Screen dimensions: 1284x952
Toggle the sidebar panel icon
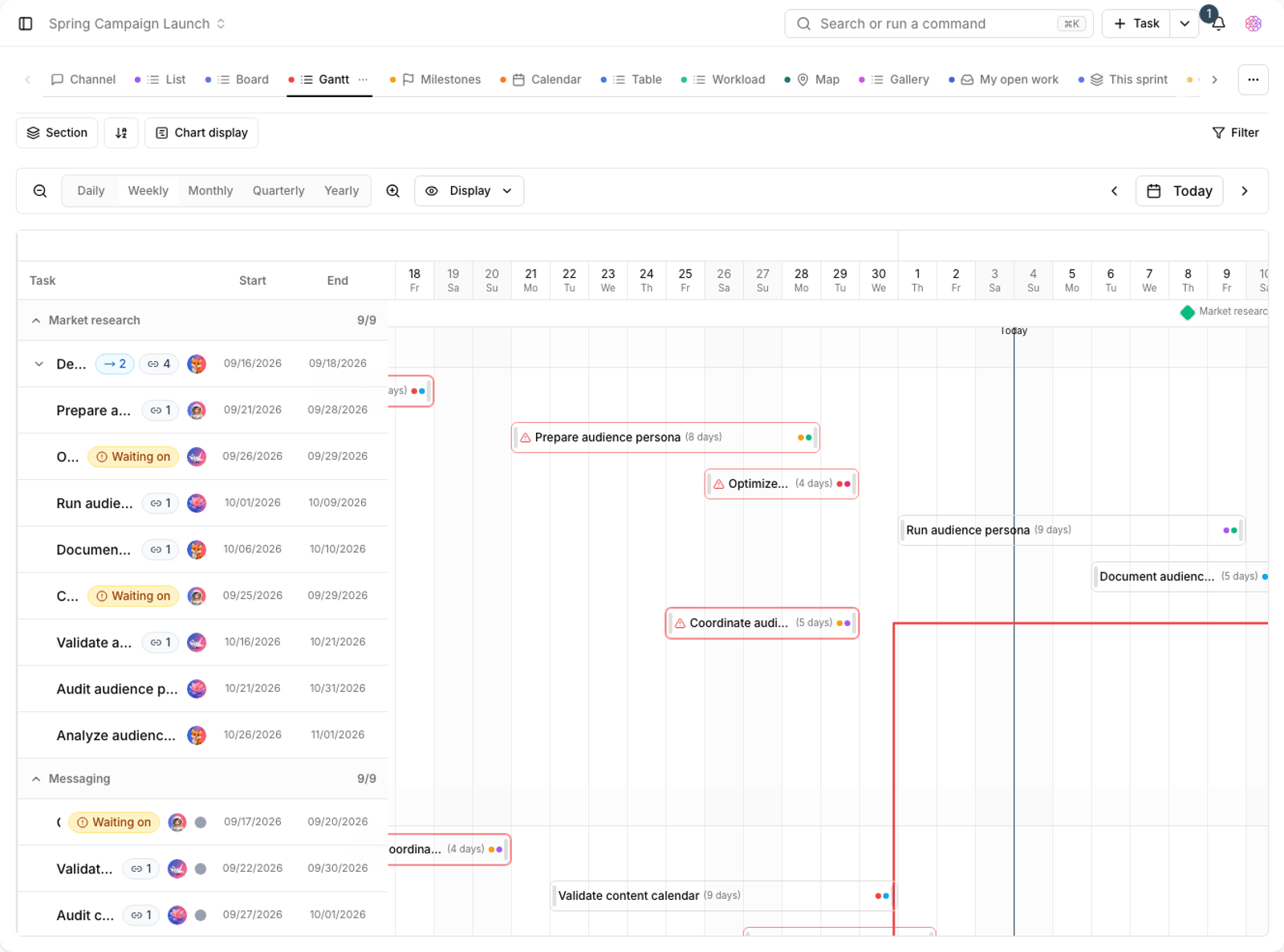(26, 24)
